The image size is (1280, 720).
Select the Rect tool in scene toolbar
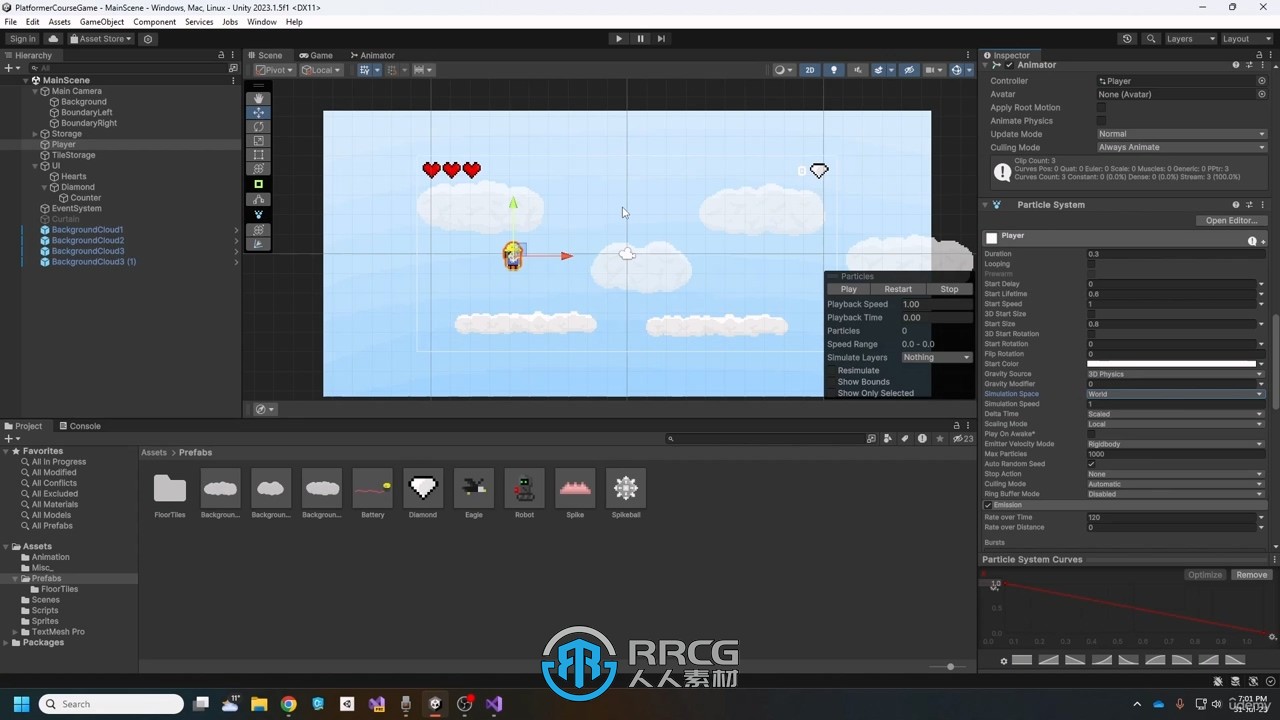[259, 155]
